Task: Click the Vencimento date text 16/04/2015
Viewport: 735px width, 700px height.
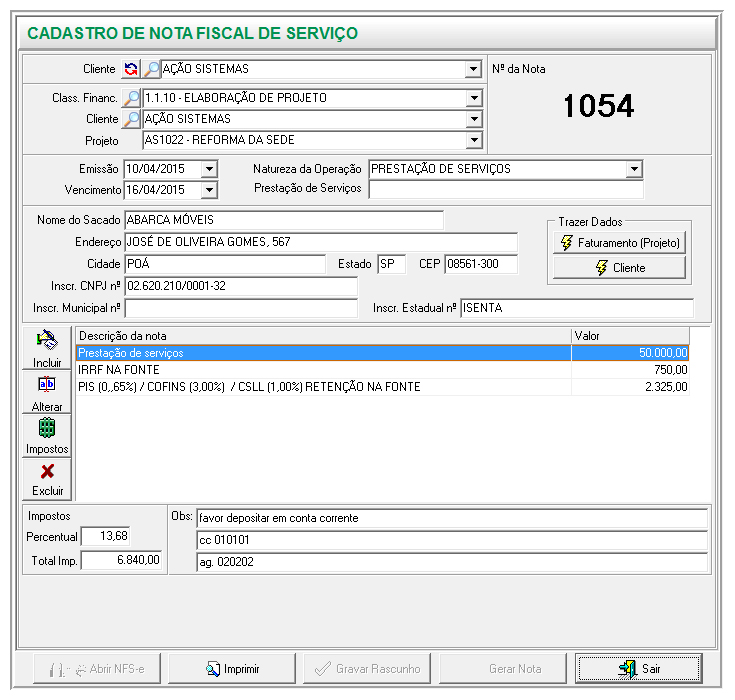Action: coord(156,190)
